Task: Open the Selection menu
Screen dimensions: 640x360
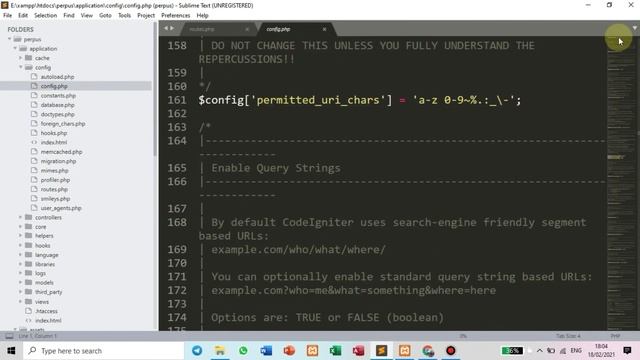Action: [45, 15]
